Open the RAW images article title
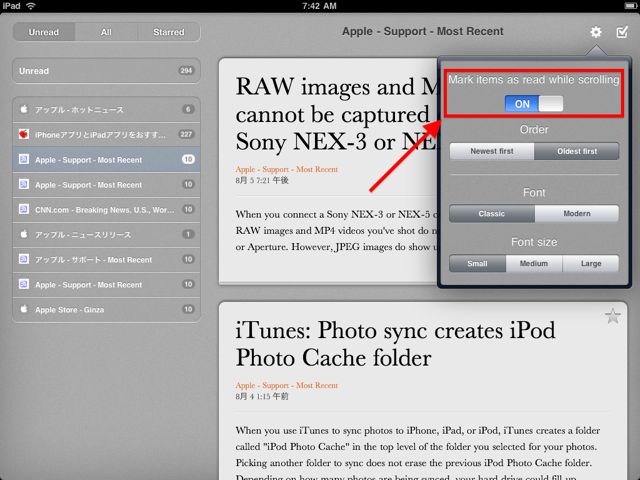This screenshot has width=640, height=480. pos(336,114)
